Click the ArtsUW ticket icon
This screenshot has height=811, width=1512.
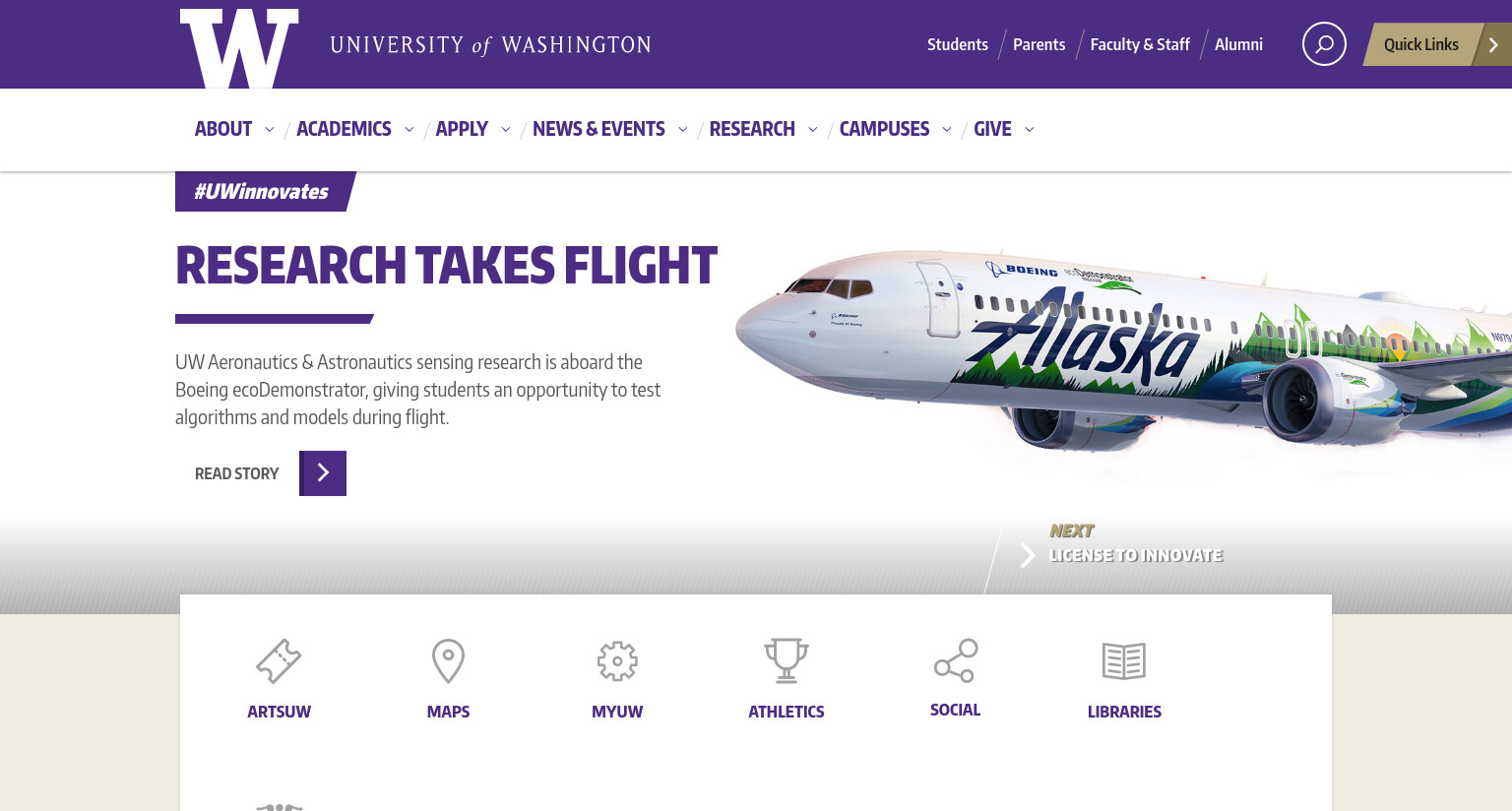(279, 660)
